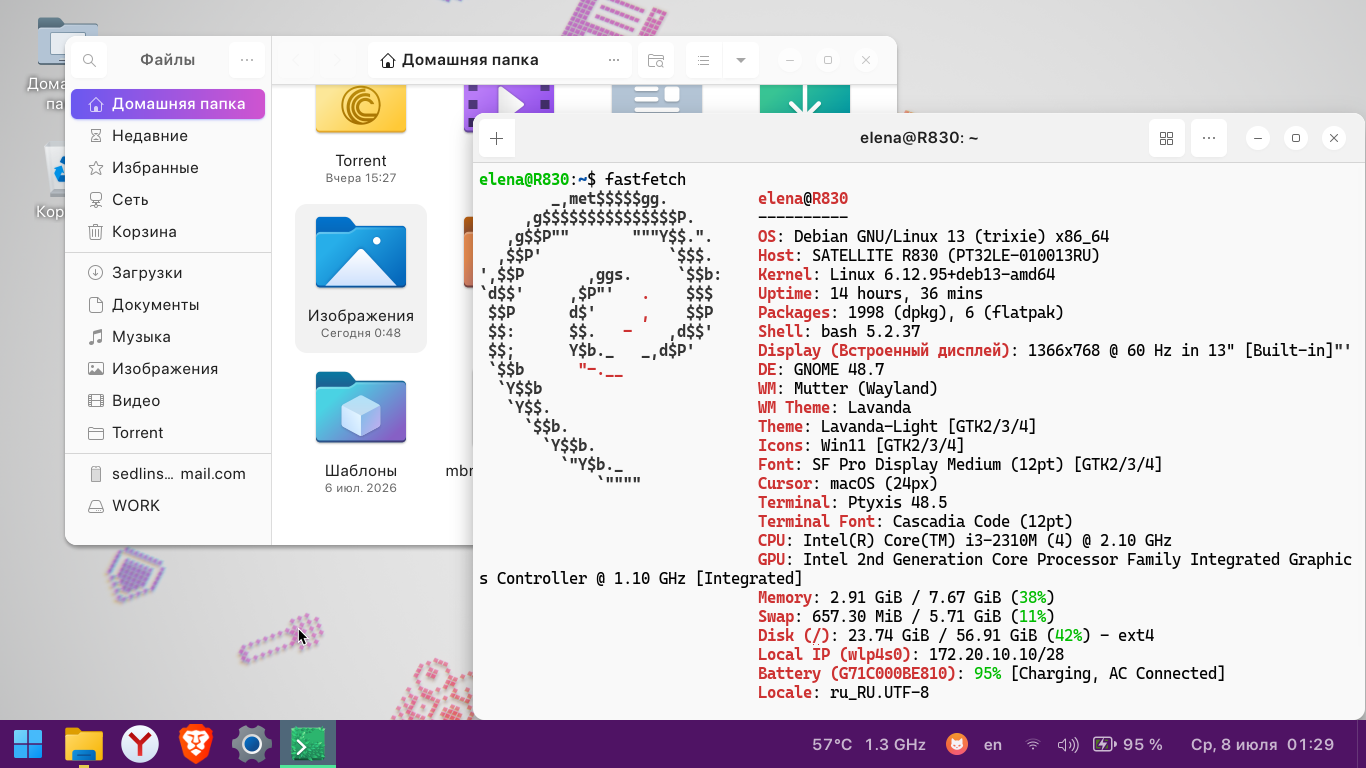Click the fastfetch command text in terminal

[645, 180]
